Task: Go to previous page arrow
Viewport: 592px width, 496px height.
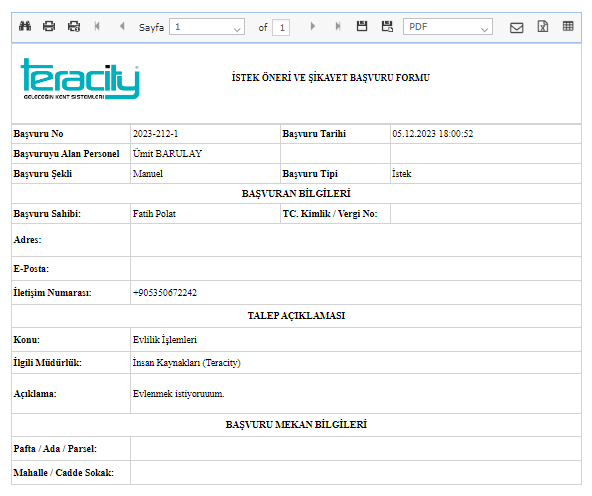Action: click(122, 26)
